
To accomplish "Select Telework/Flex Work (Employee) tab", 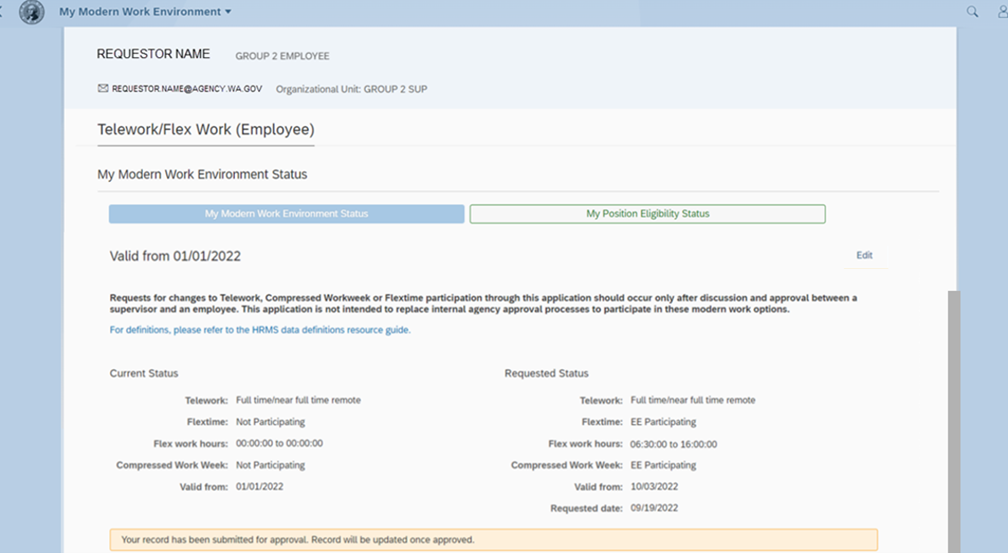I will [x=205, y=130].
